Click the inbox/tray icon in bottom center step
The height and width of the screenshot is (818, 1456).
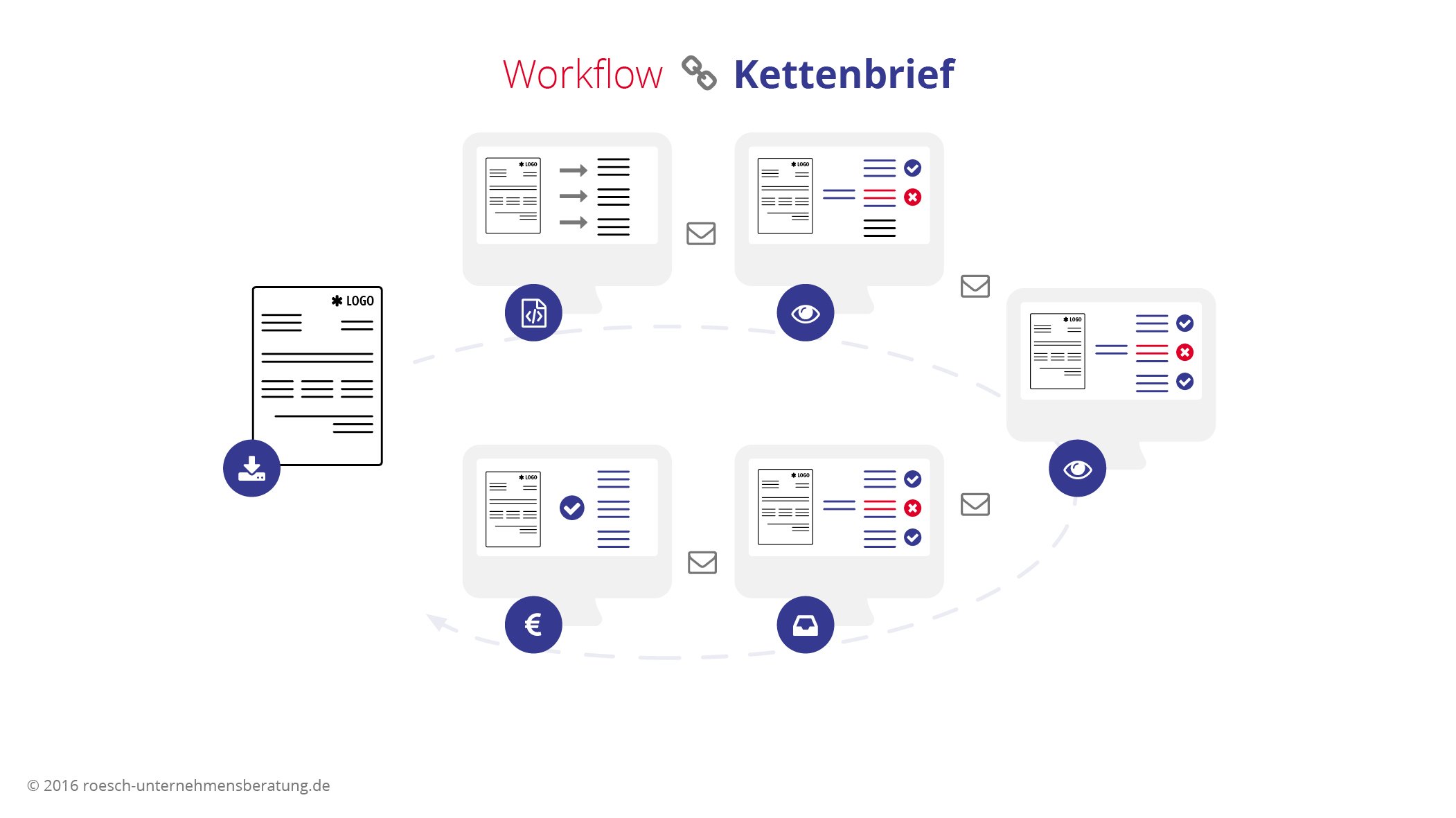click(805, 625)
